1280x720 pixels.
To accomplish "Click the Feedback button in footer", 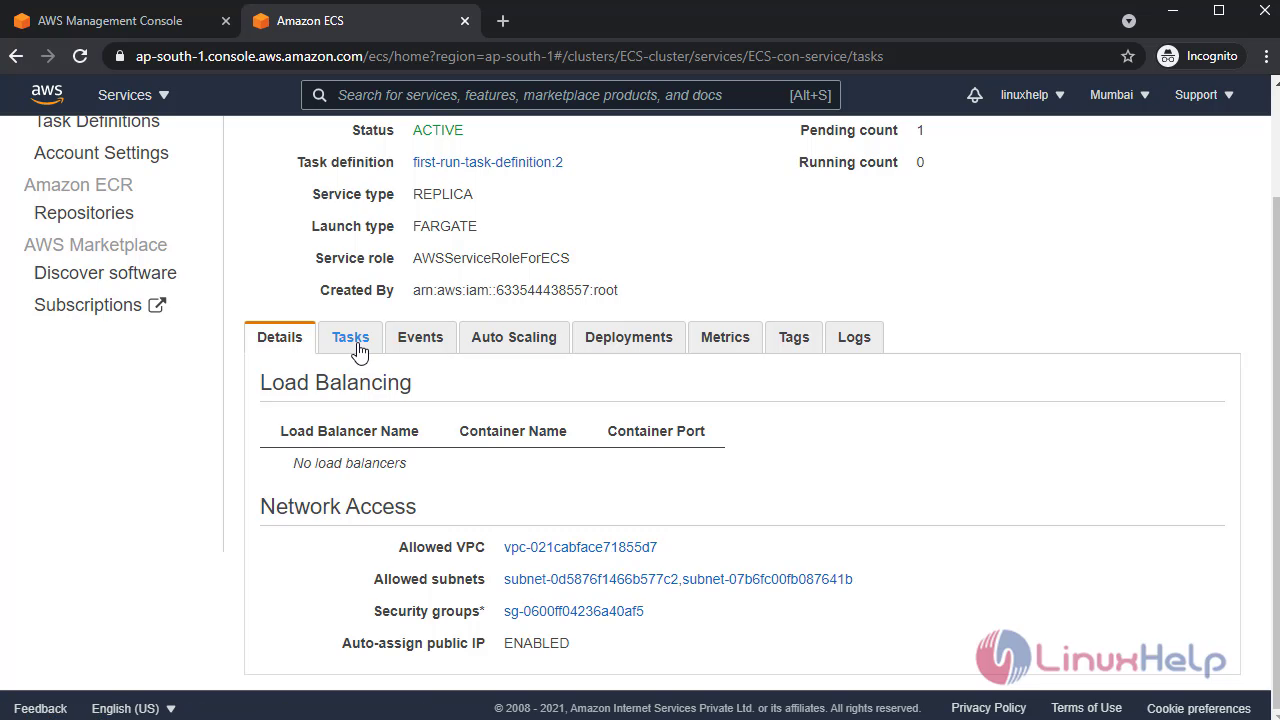I will click(x=41, y=708).
